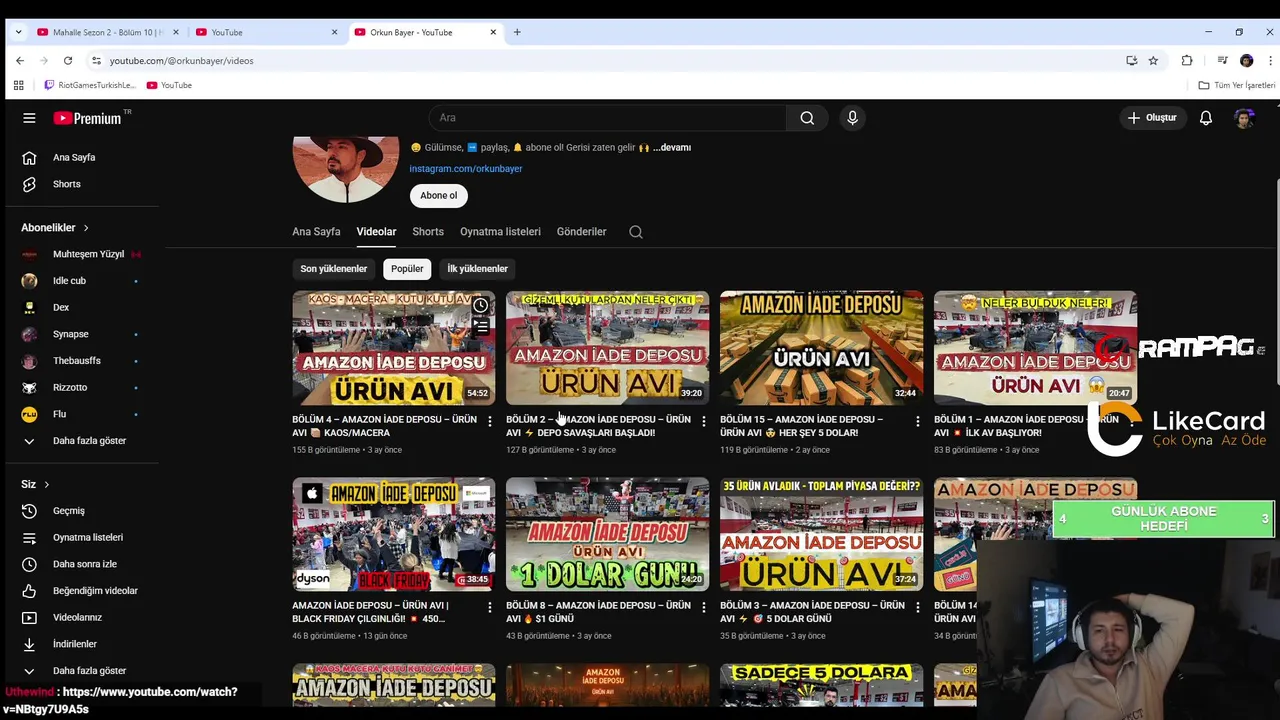Expand Abonelikler section arrow
1280x720 pixels.
click(x=86, y=228)
